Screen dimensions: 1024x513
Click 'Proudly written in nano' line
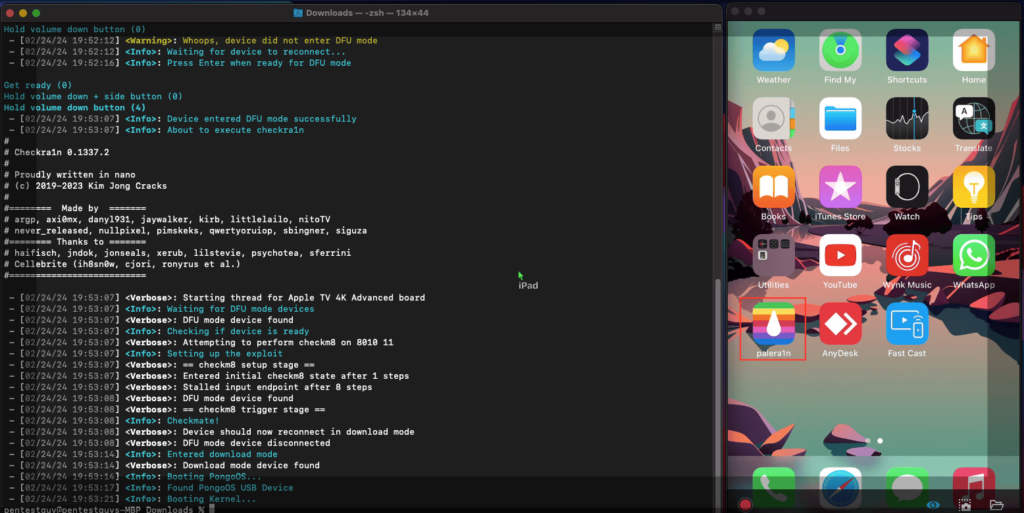tap(69, 175)
